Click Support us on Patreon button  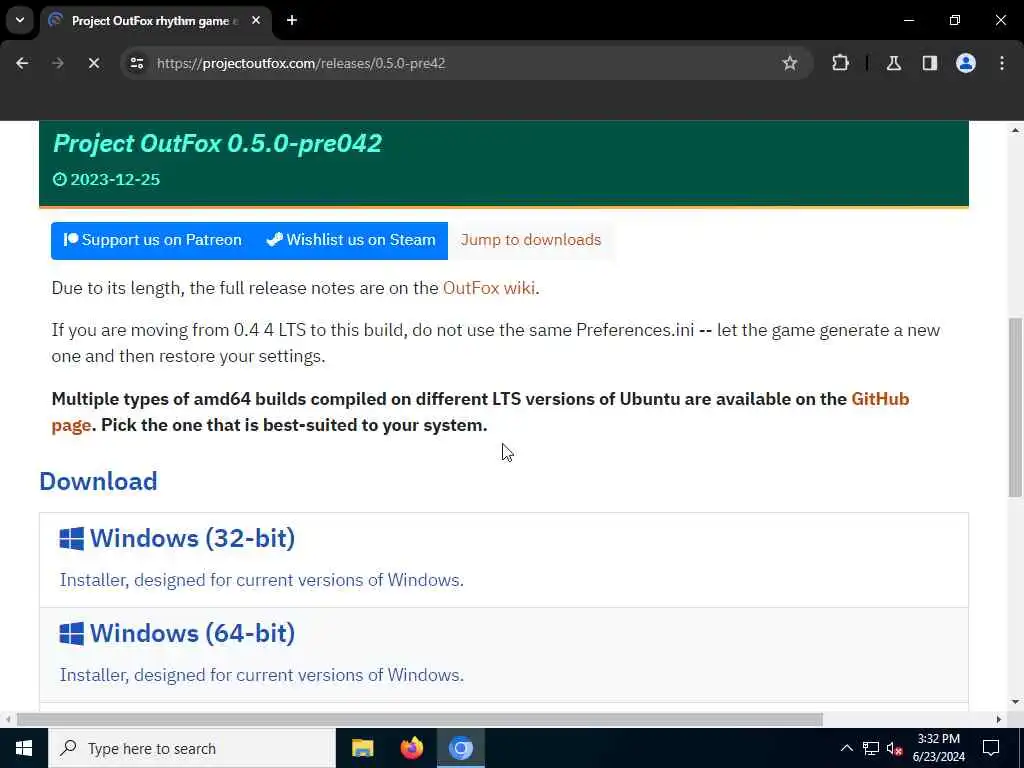(153, 240)
